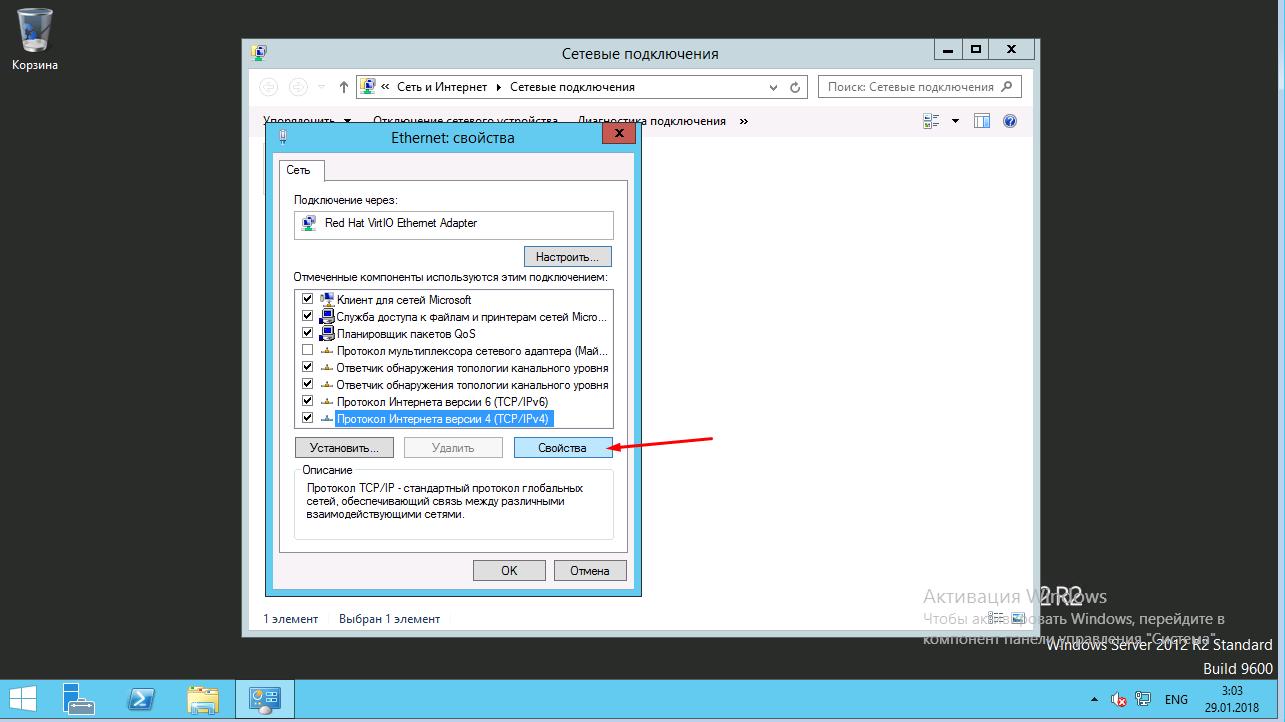The width and height of the screenshot is (1285, 722).
Task: Show more toolbar commands with » chevron
Action: pos(743,121)
